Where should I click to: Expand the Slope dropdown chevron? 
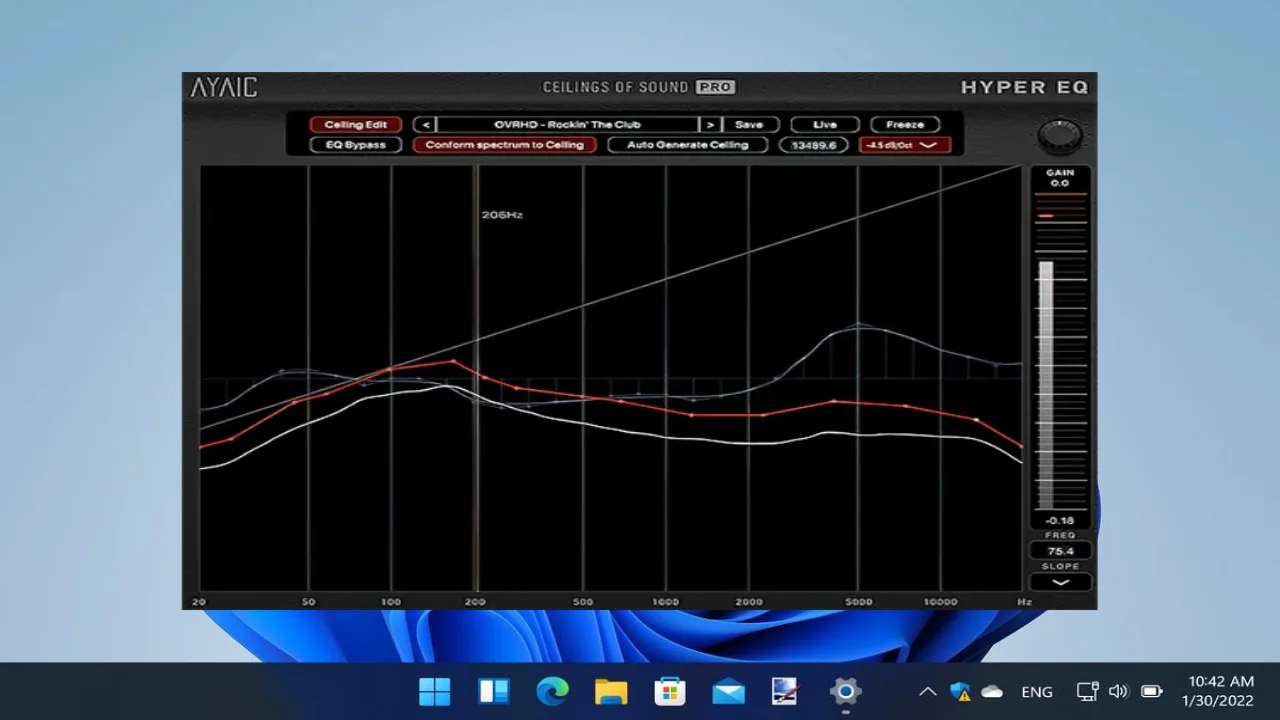(1060, 582)
